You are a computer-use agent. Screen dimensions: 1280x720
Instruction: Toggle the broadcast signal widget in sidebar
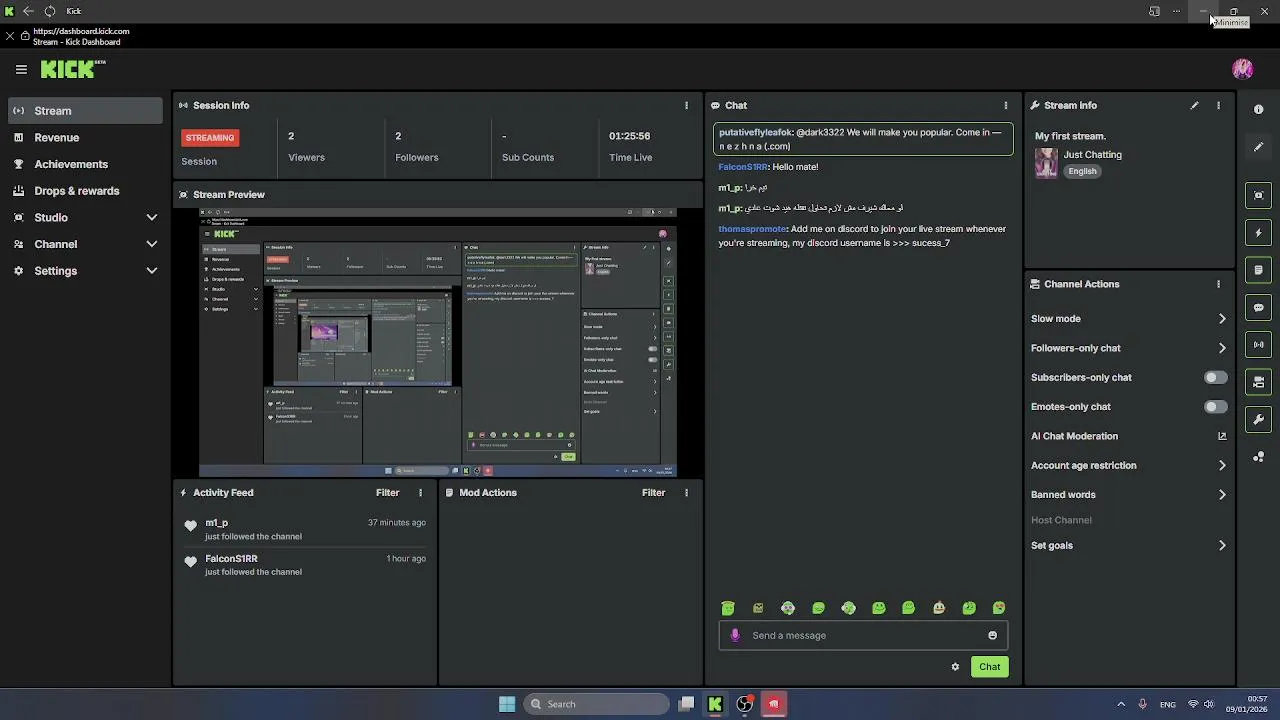1258,345
